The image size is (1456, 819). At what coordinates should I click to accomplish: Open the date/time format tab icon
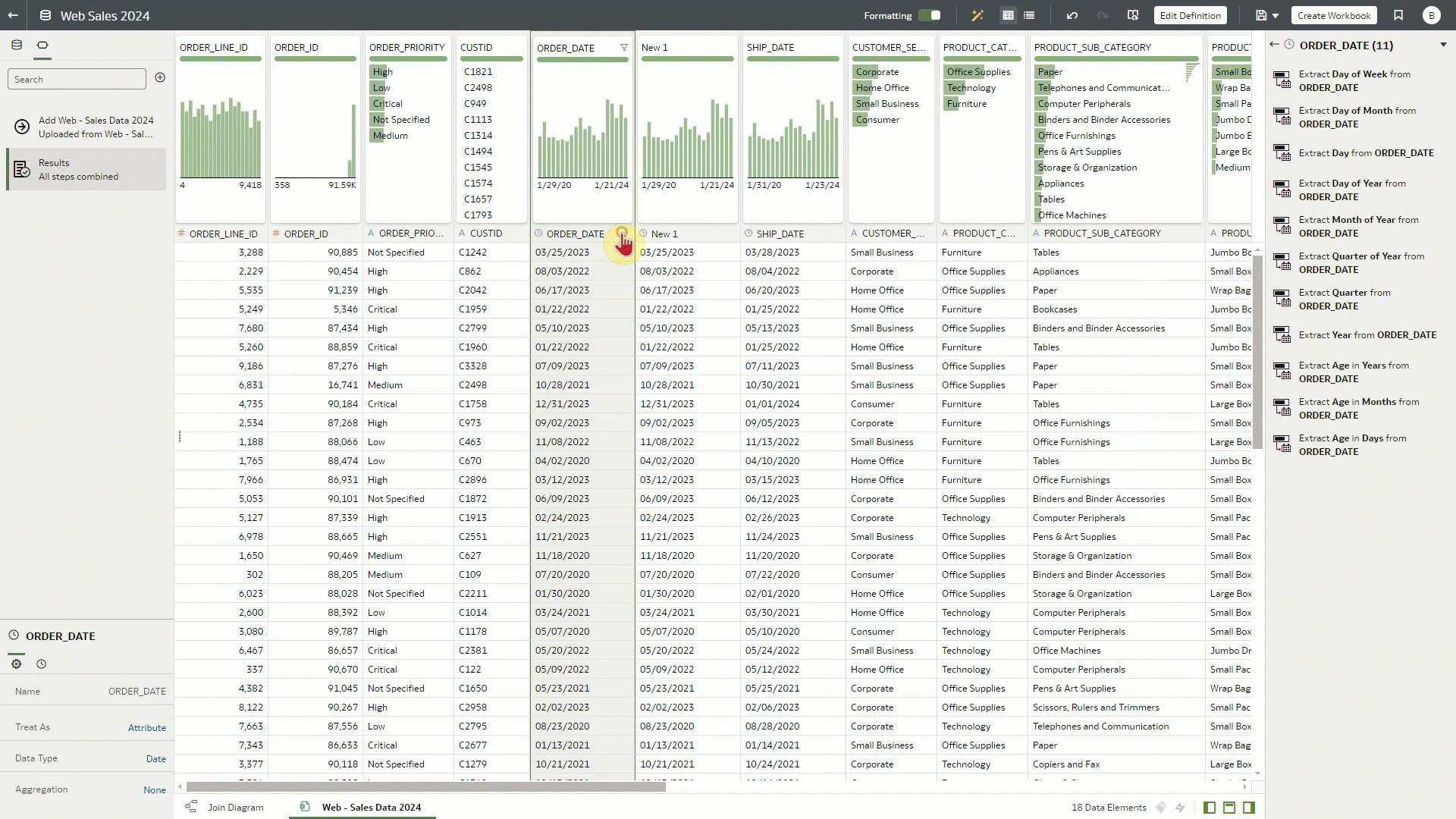click(x=42, y=664)
